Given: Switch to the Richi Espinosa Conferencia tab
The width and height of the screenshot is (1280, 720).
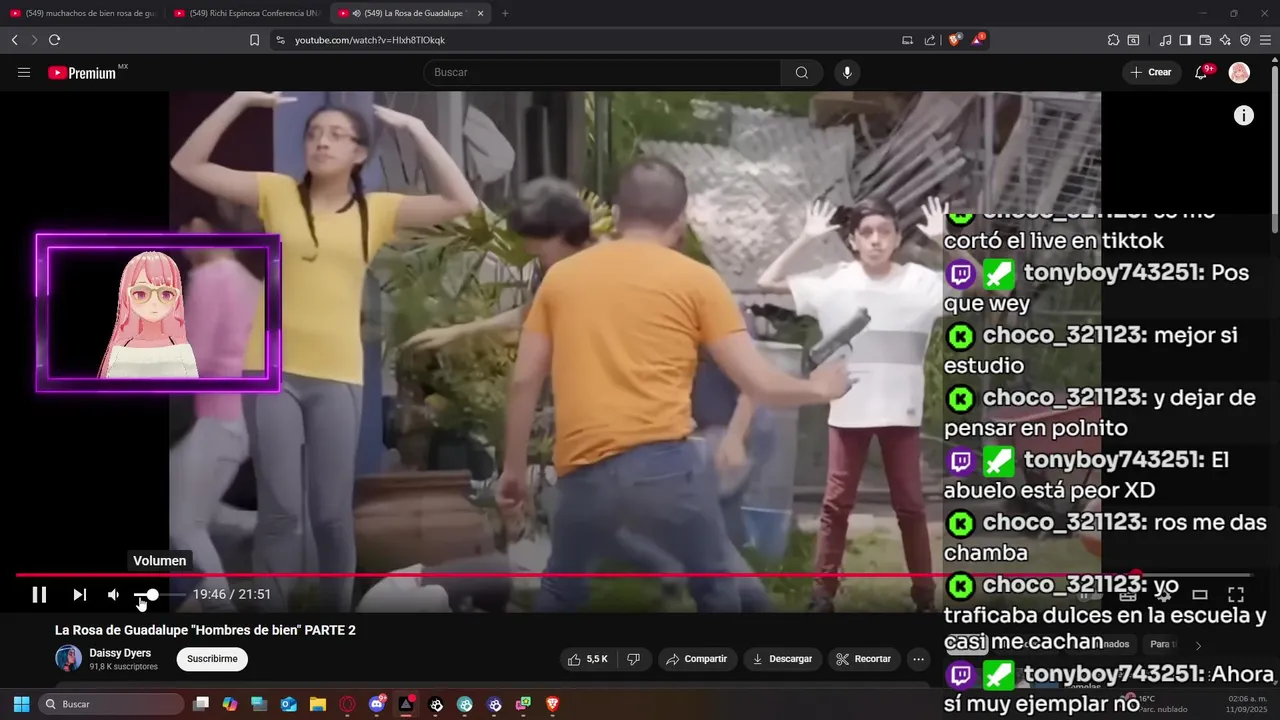Looking at the screenshot, I should coord(247,13).
